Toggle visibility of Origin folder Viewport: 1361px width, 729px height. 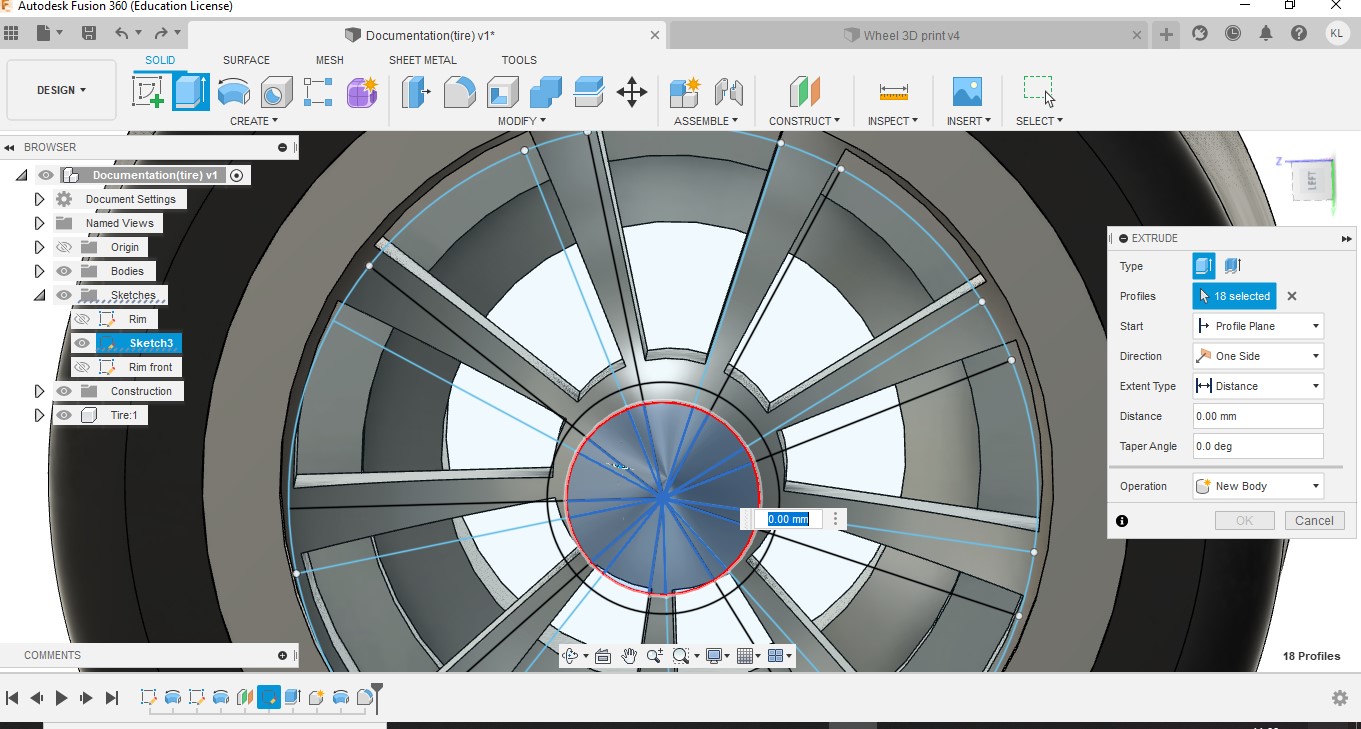pyautogui.click(x=64, y=247)
